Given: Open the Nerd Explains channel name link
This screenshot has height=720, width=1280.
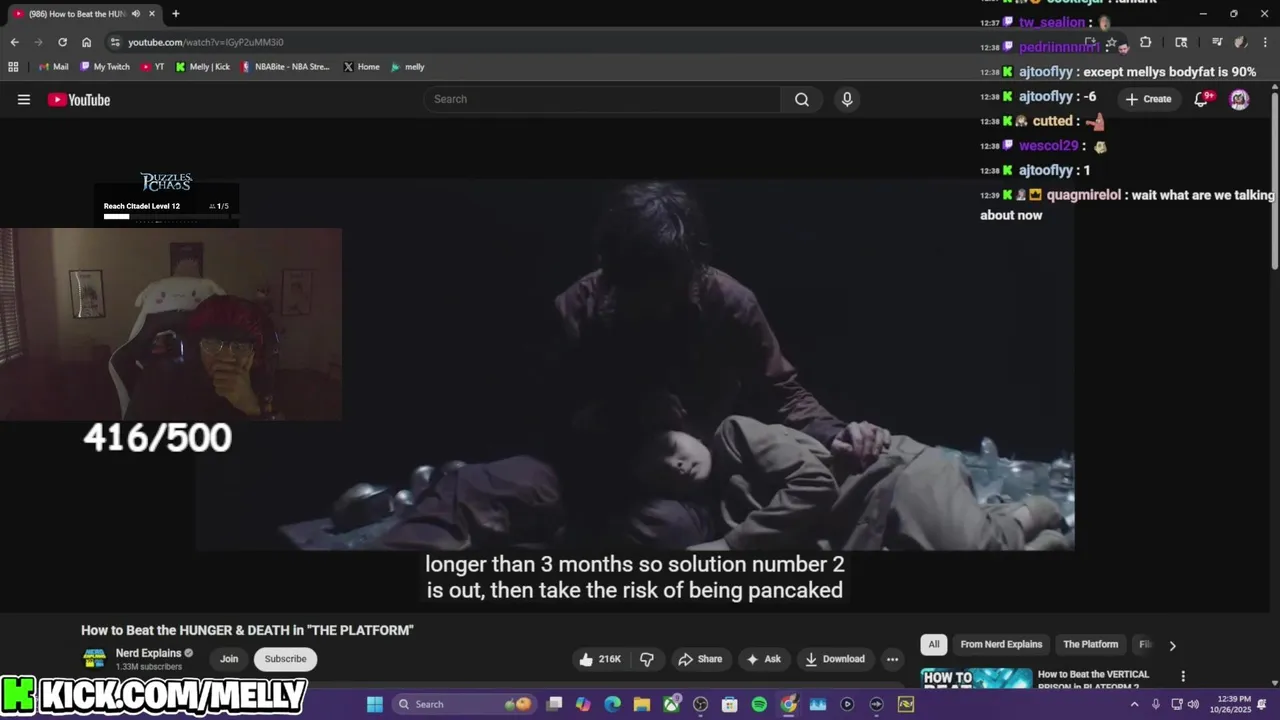Looking at the screenshot, I should [x=148, y=653].
